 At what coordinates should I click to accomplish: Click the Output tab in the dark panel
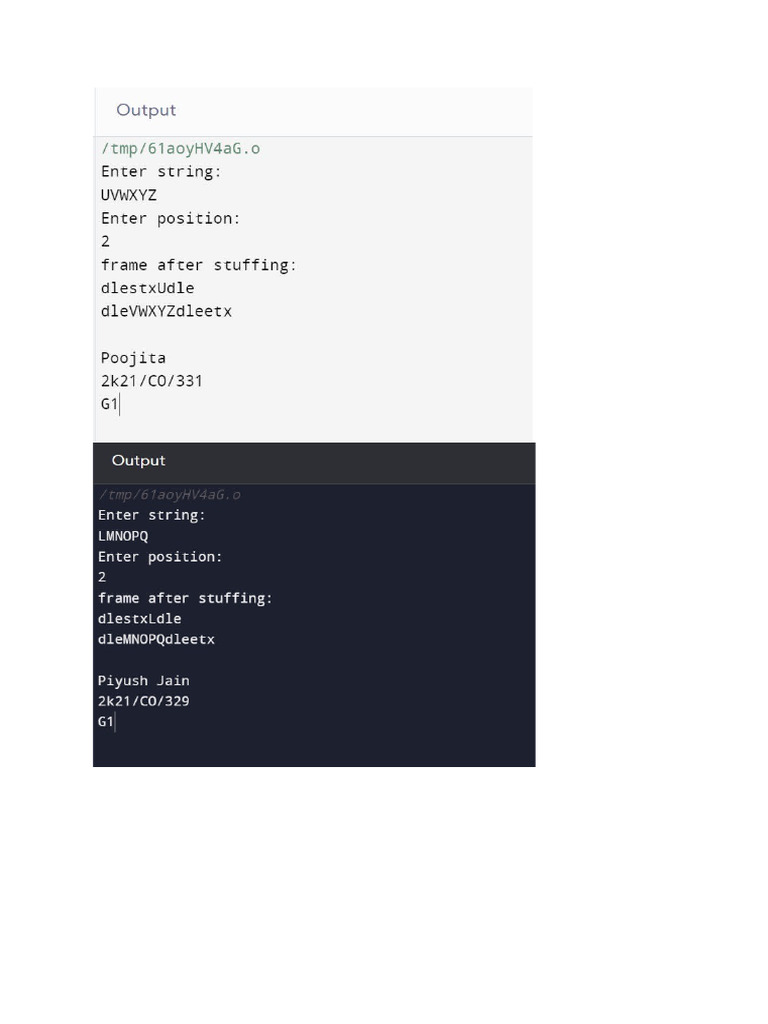(138, 461)
